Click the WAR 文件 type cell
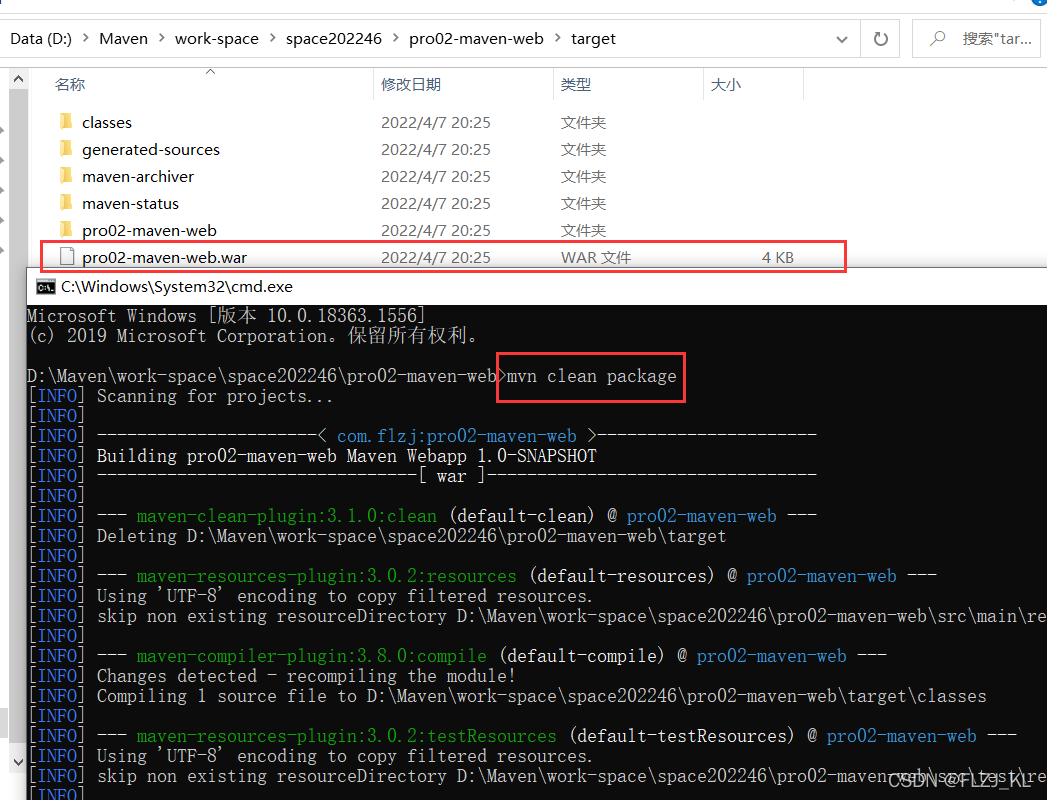The height and width of the screenshot is (800, 1047). [596, 257]
